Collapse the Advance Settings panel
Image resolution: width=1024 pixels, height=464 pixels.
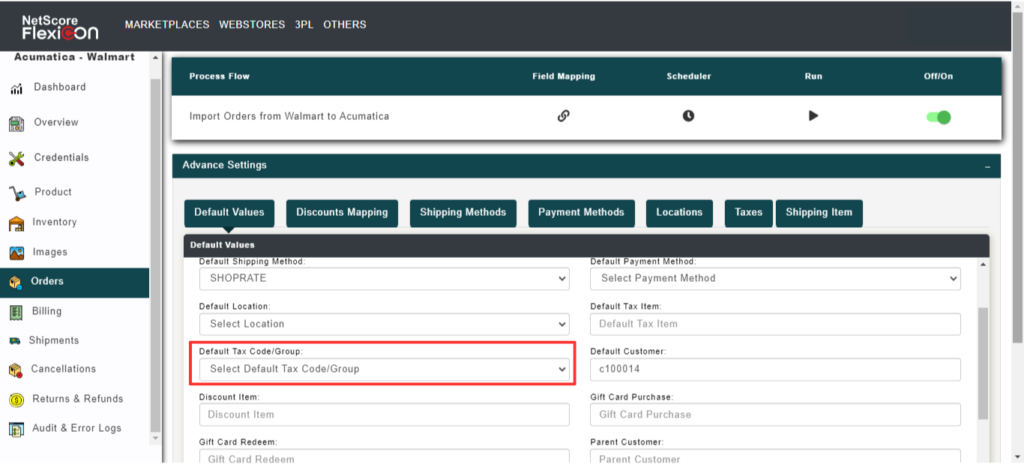[987, 166]
